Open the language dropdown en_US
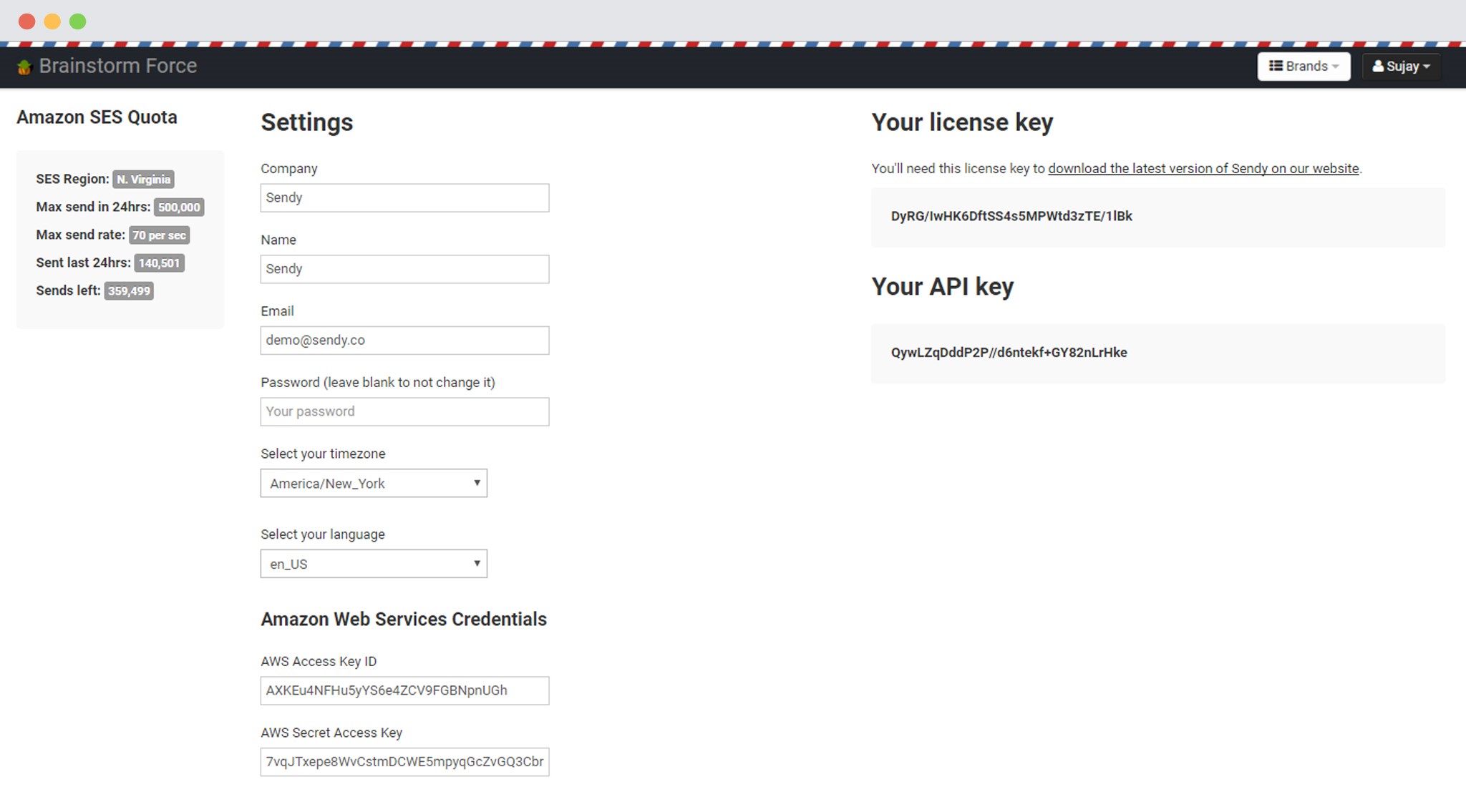 click(x=374, y=564)
